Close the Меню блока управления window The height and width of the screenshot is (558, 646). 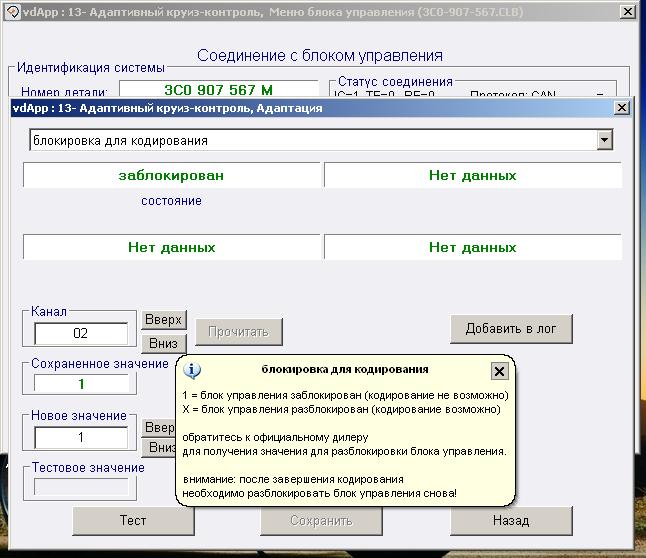[x=627, y=13]
